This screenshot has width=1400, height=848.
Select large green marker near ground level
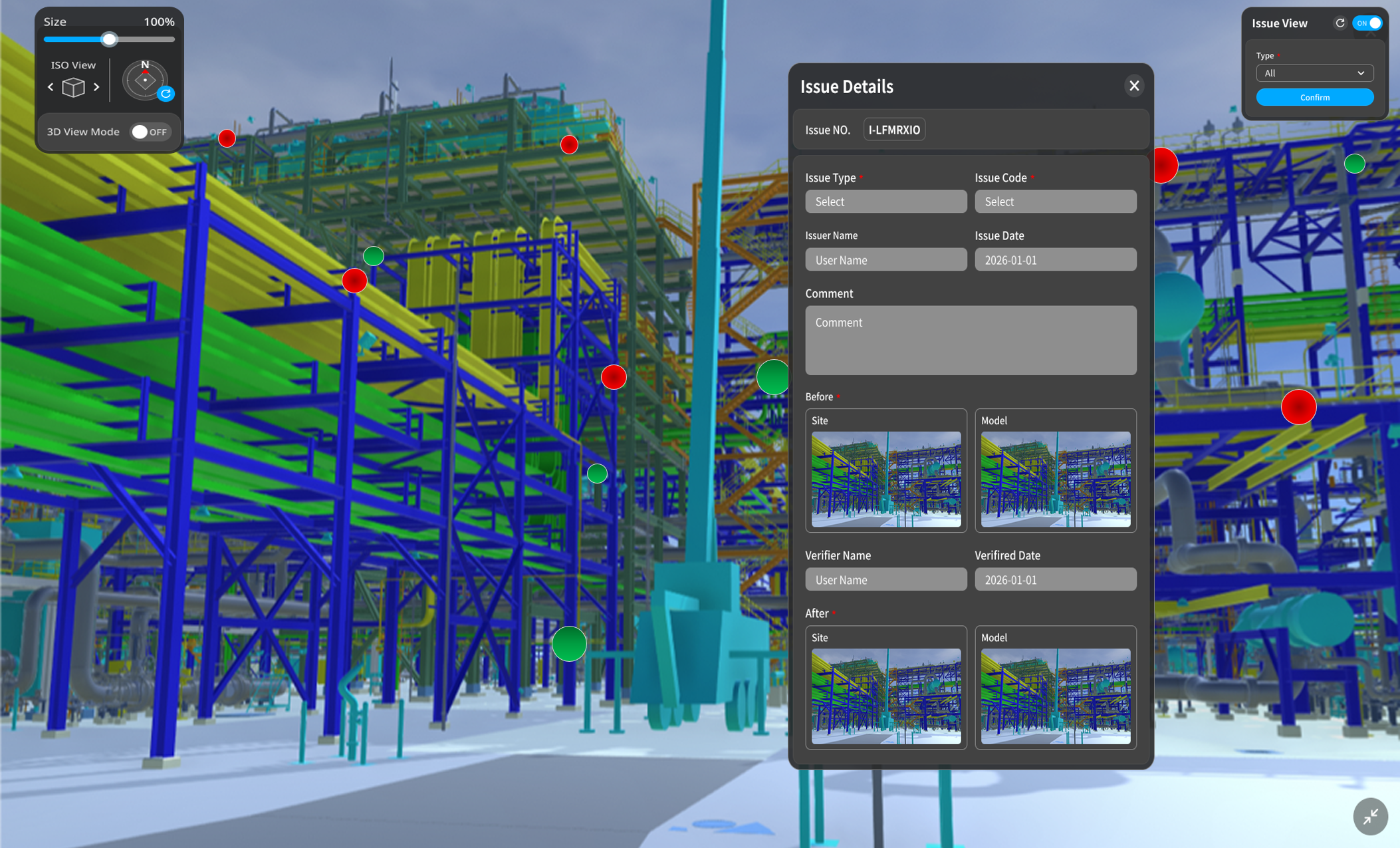point(569,644)
